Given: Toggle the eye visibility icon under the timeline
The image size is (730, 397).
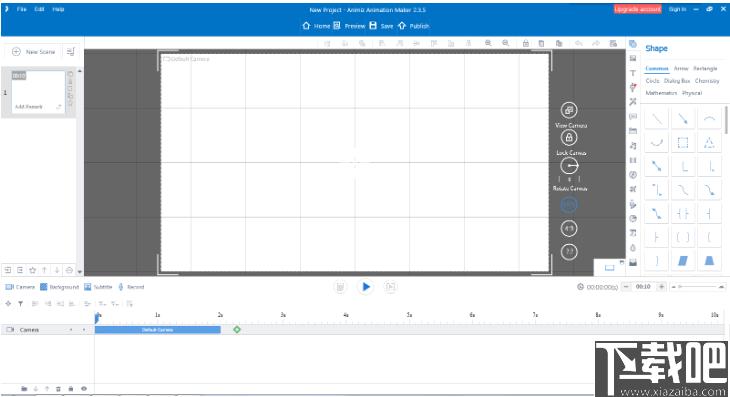Looking at the screenshot, I should click(84, 389).
